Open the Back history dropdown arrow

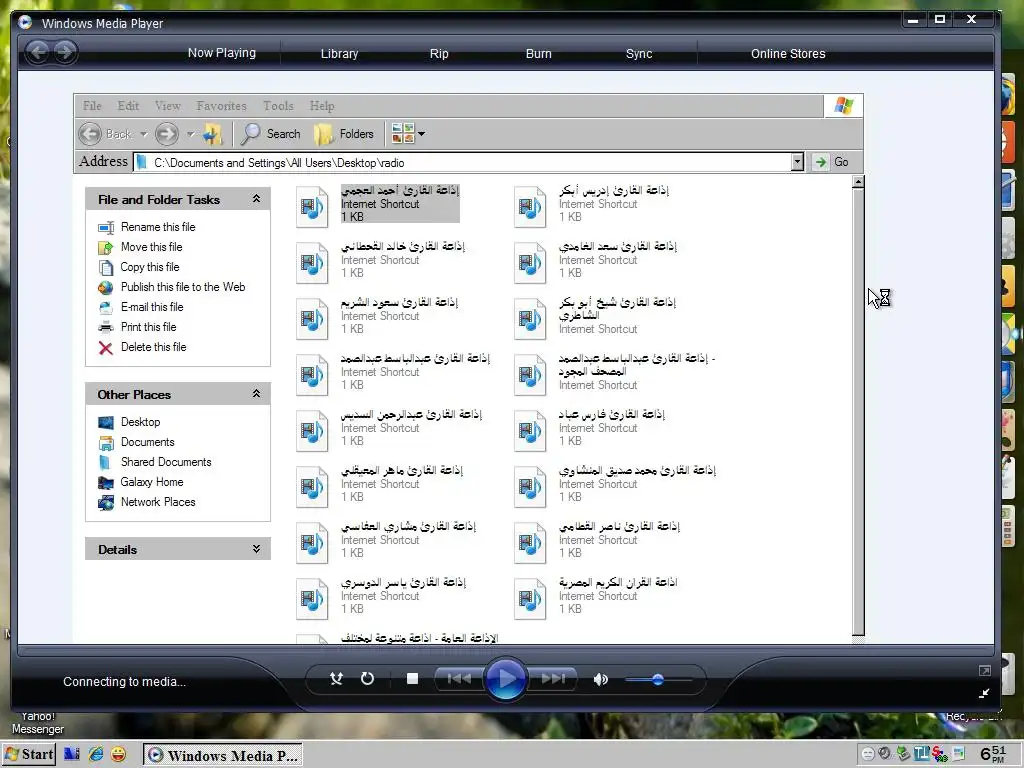pos(143,134)
